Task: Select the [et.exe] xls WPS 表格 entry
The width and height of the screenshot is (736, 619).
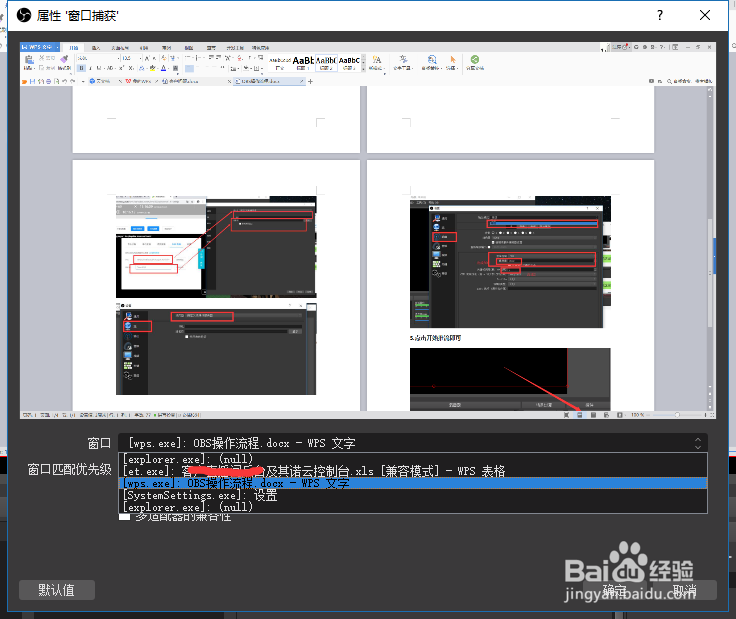Action: 413,471
